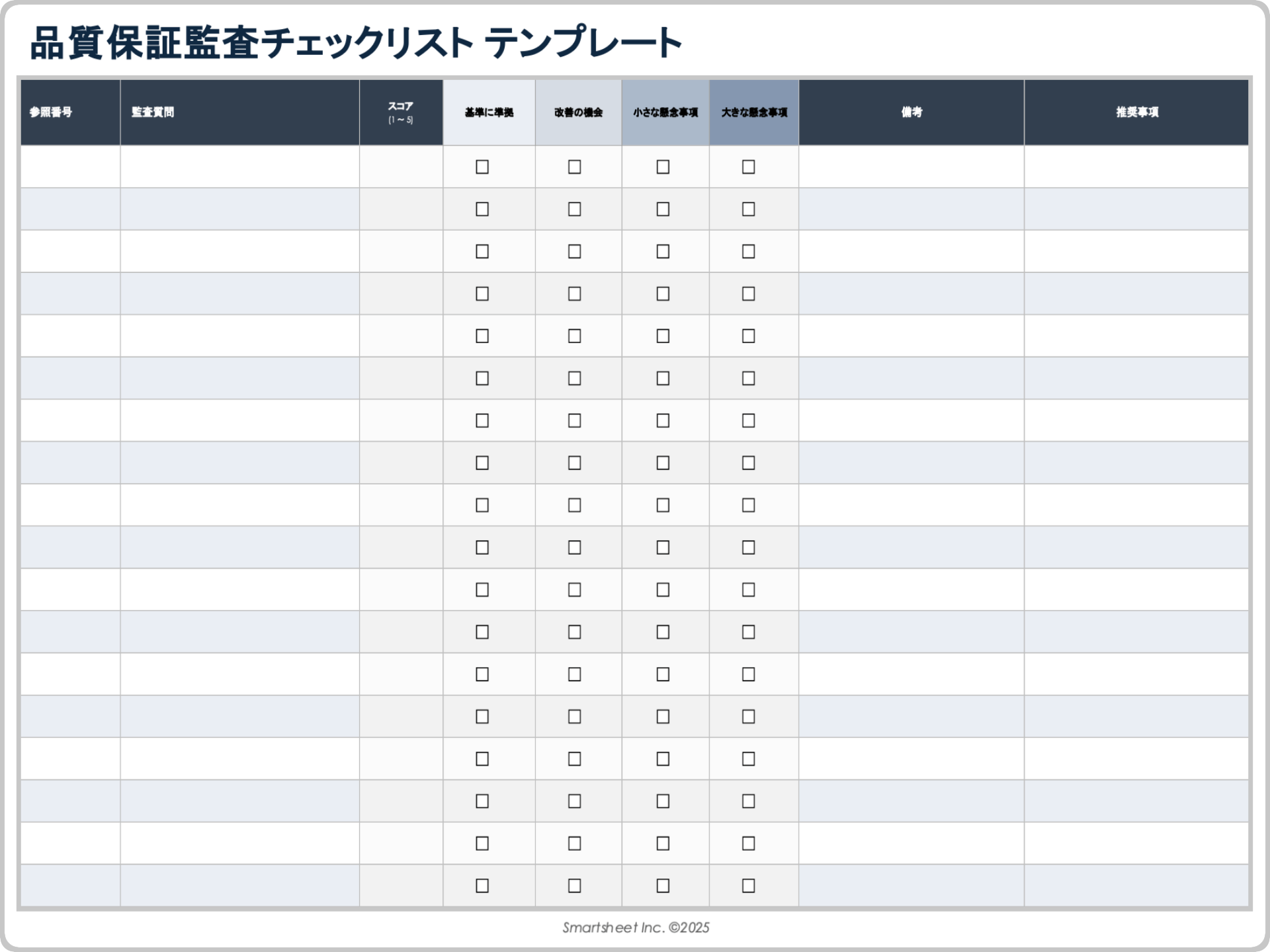Select first row スコア cell
This screenshot has height=952, width=1270.
point(401,167)
